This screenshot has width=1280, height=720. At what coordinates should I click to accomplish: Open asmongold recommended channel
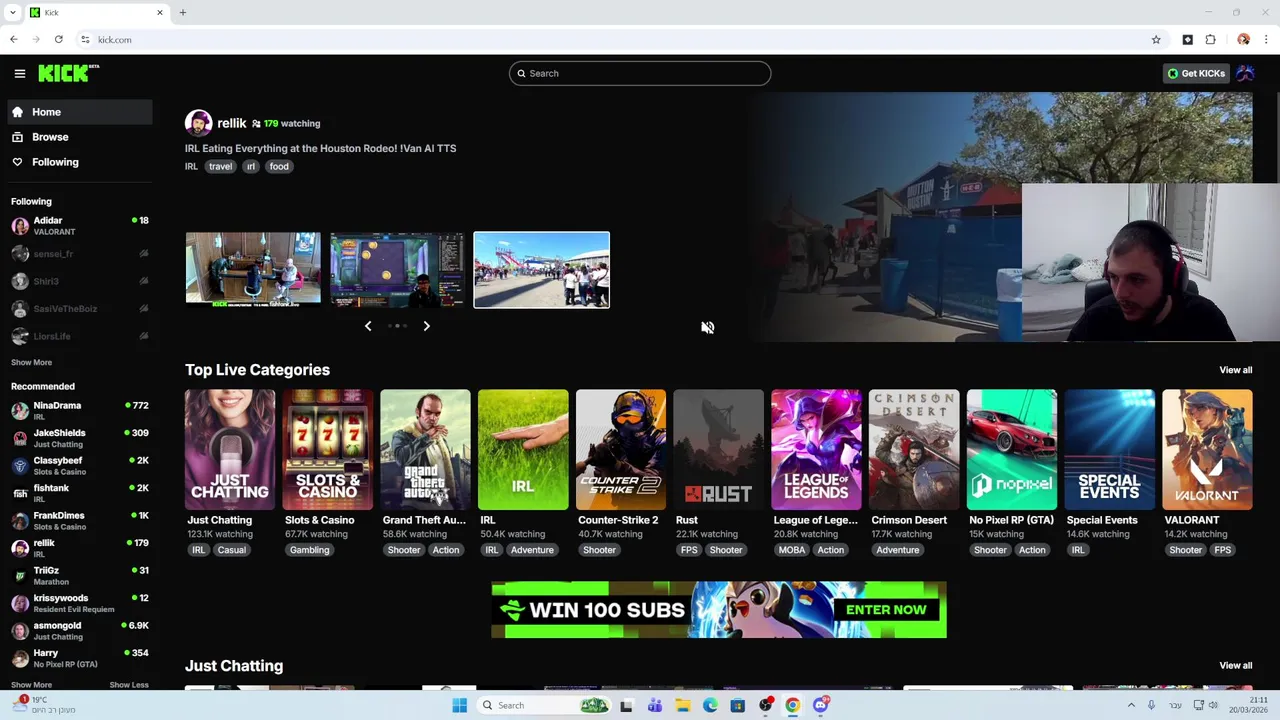pos(80,631)
